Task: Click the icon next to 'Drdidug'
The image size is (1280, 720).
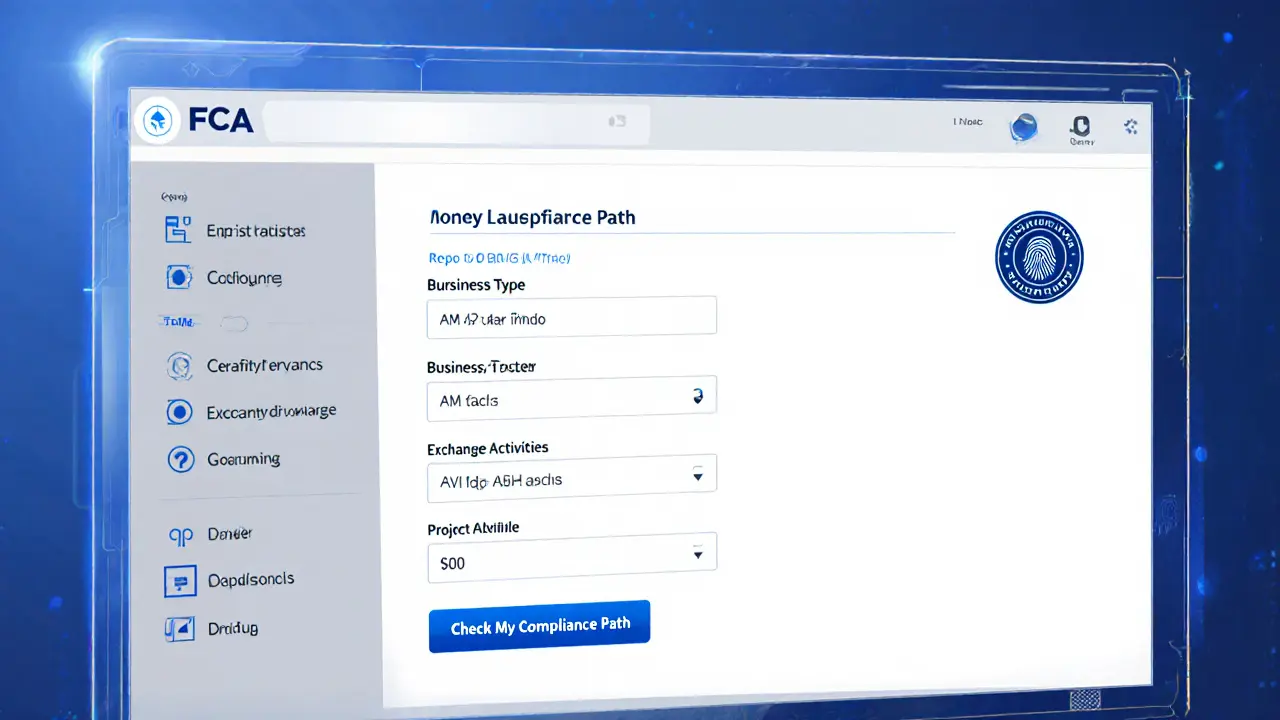Action: click(x=180, y=629)
